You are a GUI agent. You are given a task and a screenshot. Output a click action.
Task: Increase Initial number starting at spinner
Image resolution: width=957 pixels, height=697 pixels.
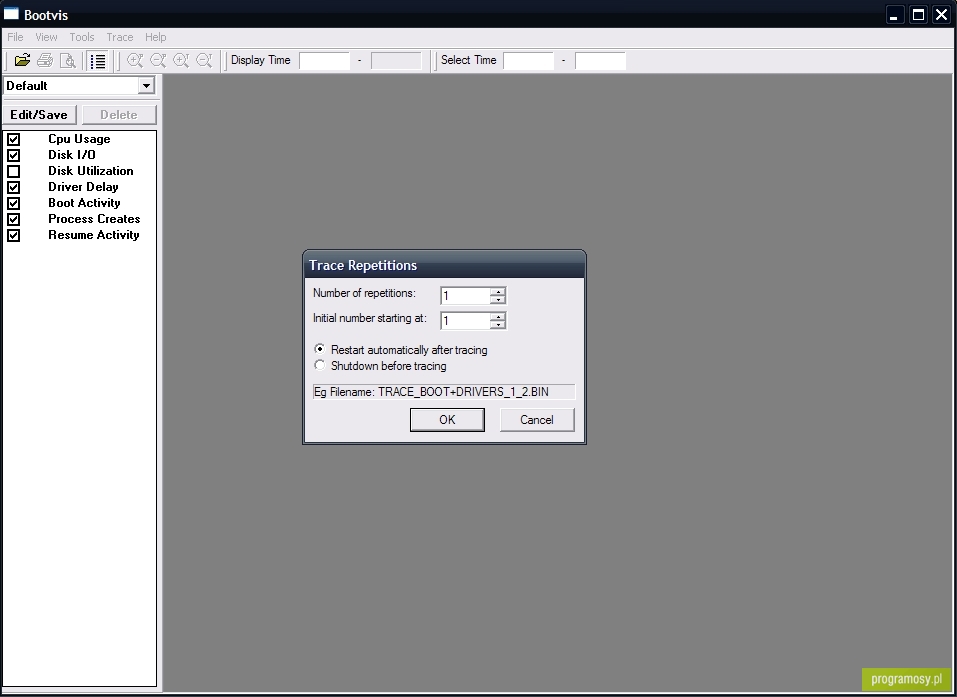pyautogui.click(x=498, y=317)
